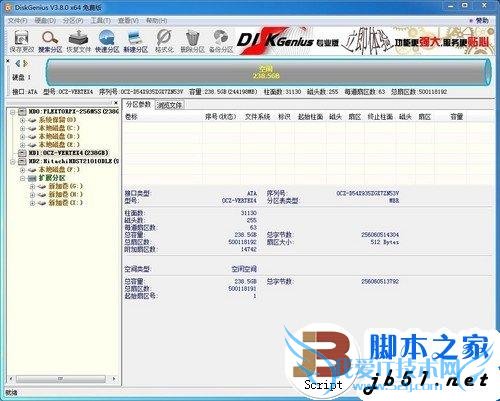This screenshot has width=500, height=401.
Task: Click the tree scrollbar right arrow
Action: tap(114, 379)
